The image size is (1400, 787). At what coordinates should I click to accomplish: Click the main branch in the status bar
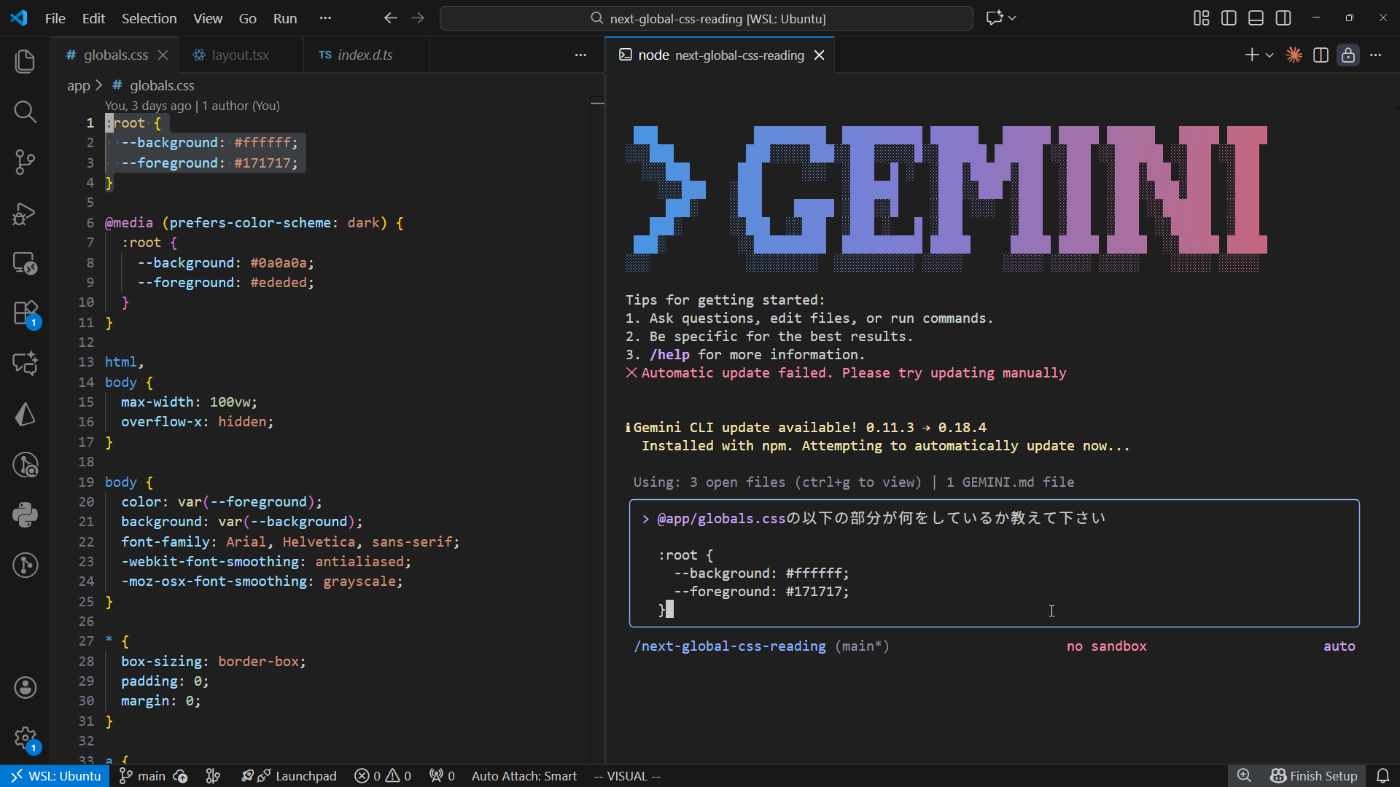click(143, 776)
